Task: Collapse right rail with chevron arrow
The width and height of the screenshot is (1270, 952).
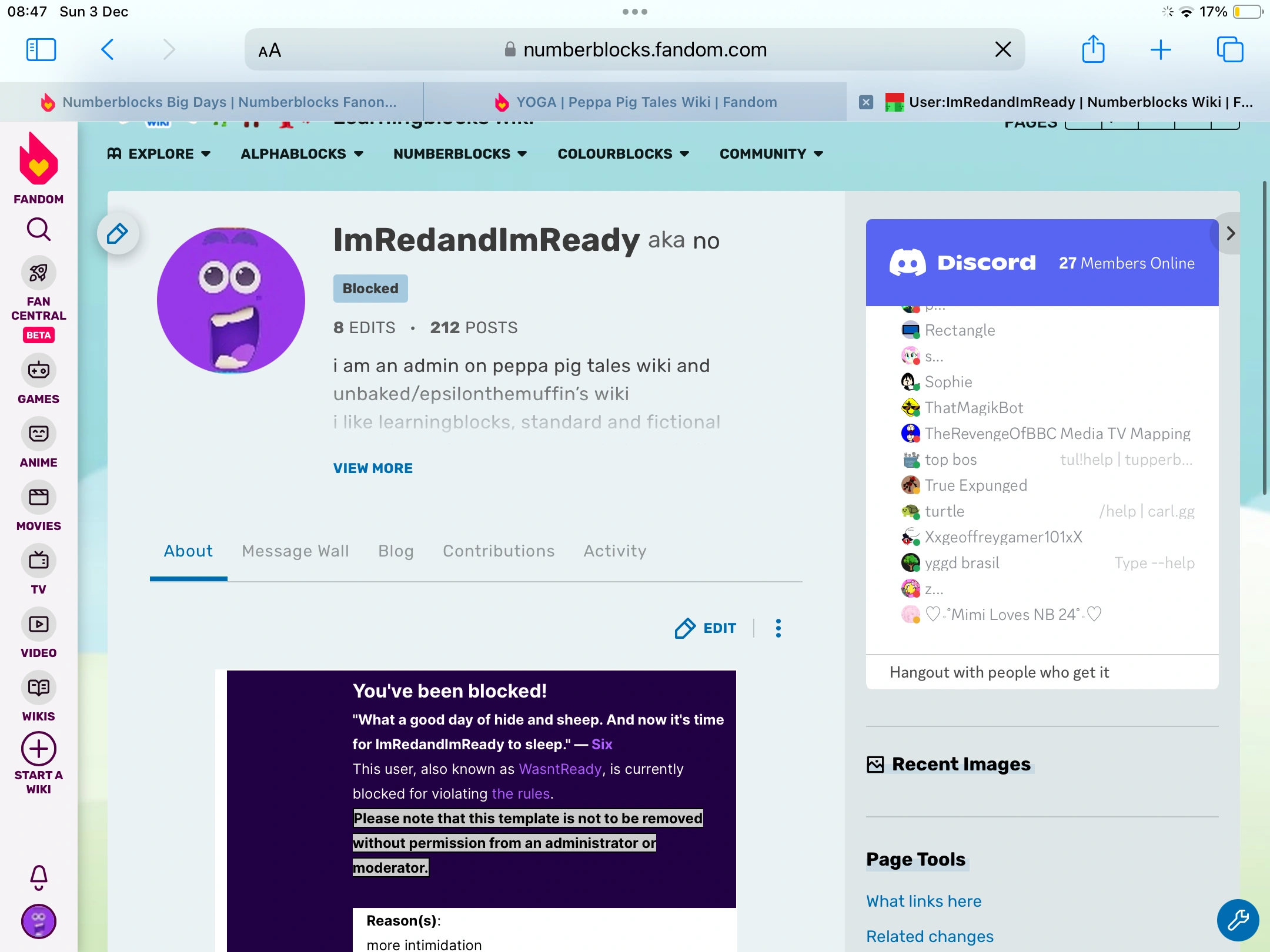Action: tap(1230, 234)
